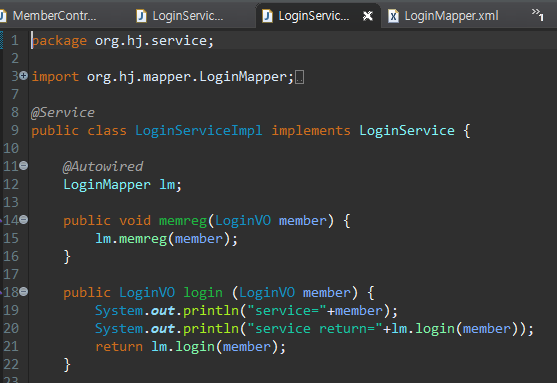Image resolution: width=557 pixels, height=383 pixels.
Task: Click line number 9 in the gutter
Action: pos(15,130)
